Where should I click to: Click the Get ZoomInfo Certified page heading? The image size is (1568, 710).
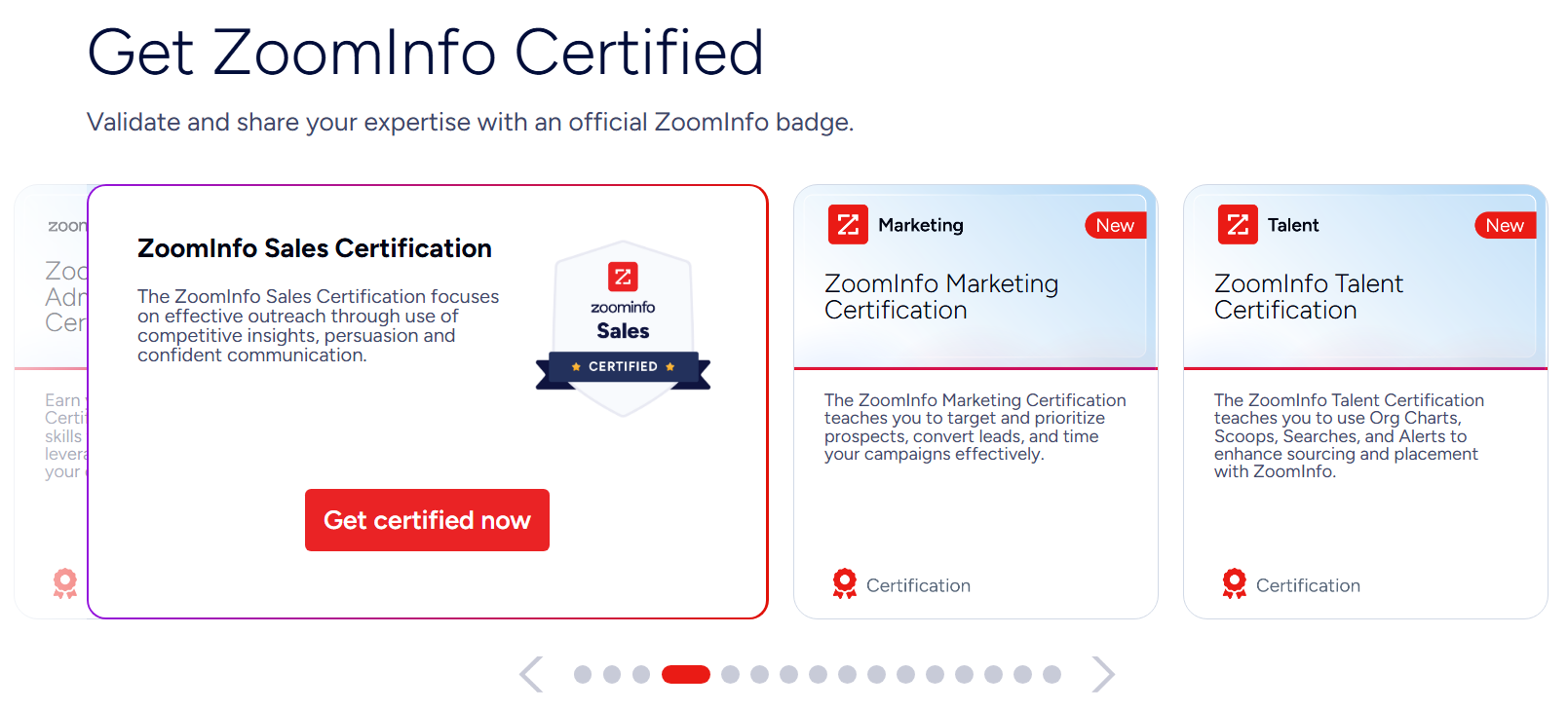pos(426,52)
